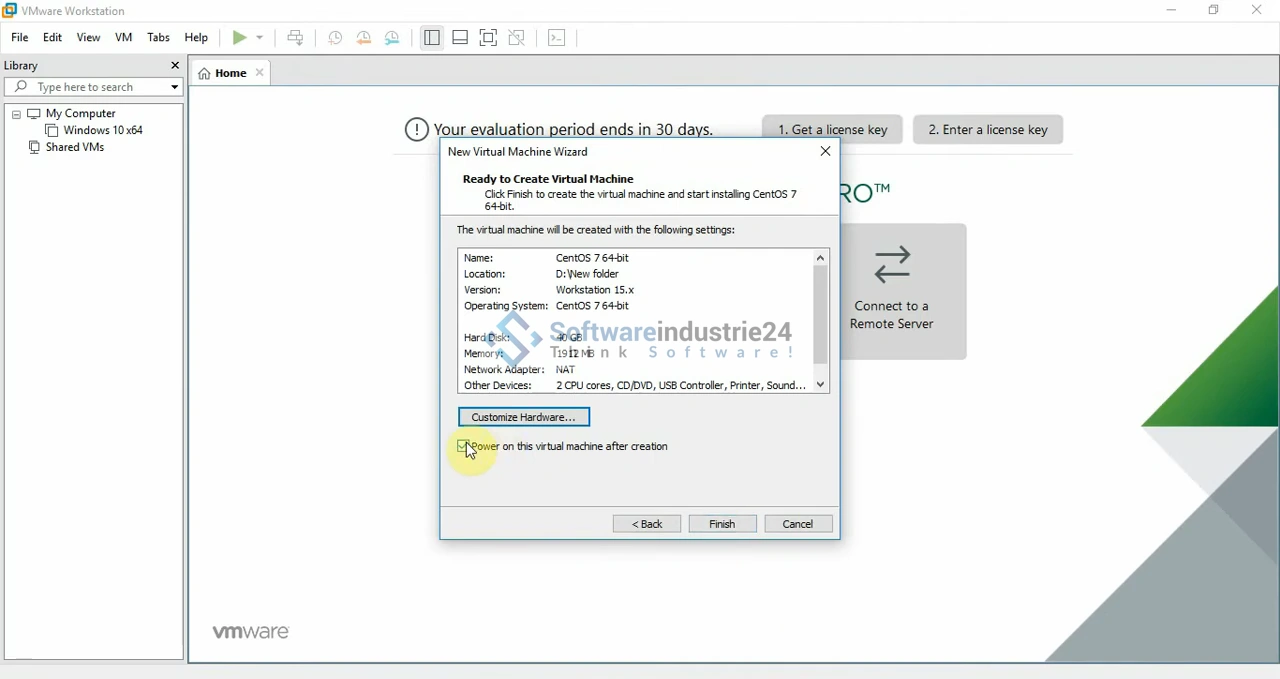This screenshot has height=679, width=1280.
Task: Expand the library search dropdown arrow
Action: (x=174, y=87)
